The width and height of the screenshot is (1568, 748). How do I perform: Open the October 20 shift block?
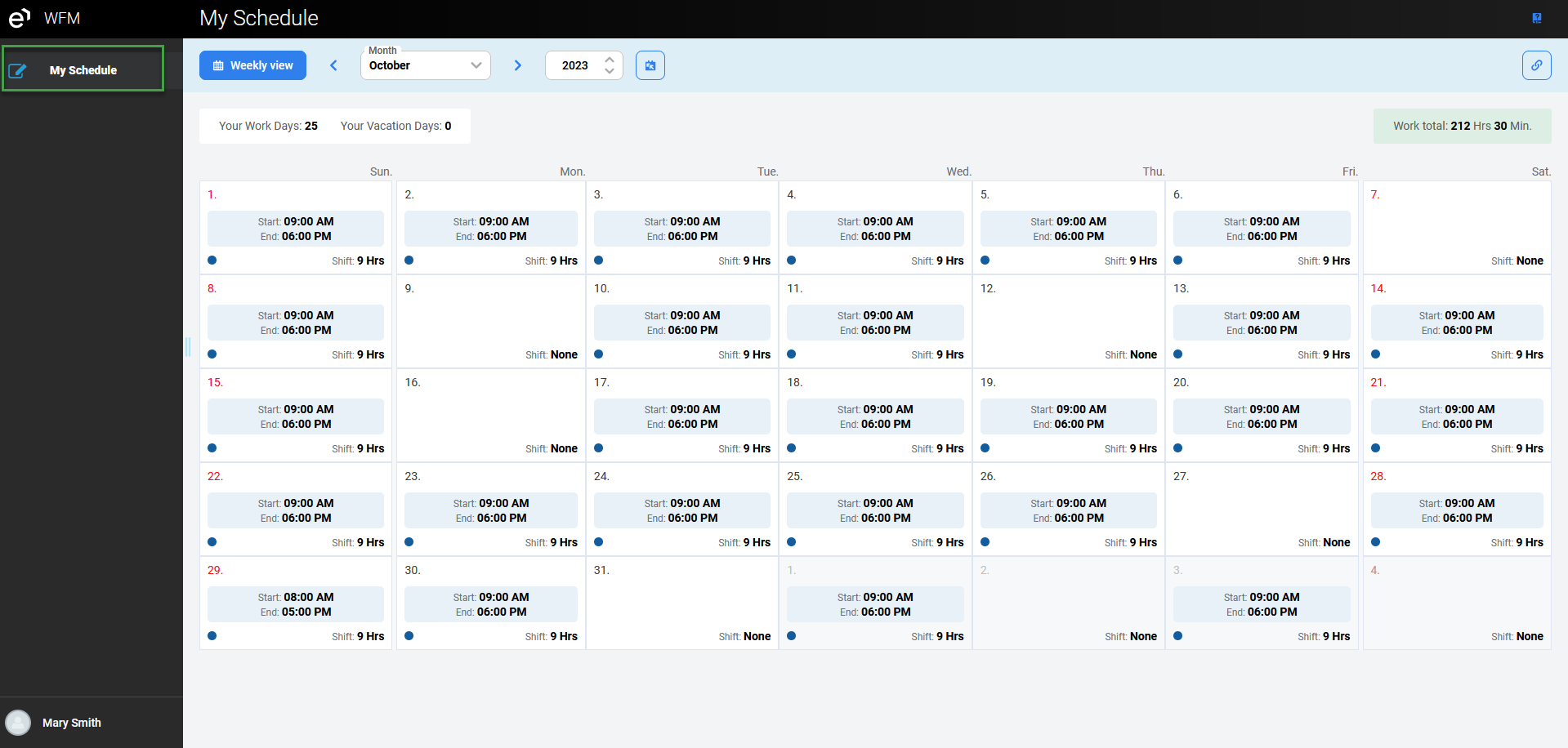1262,416
